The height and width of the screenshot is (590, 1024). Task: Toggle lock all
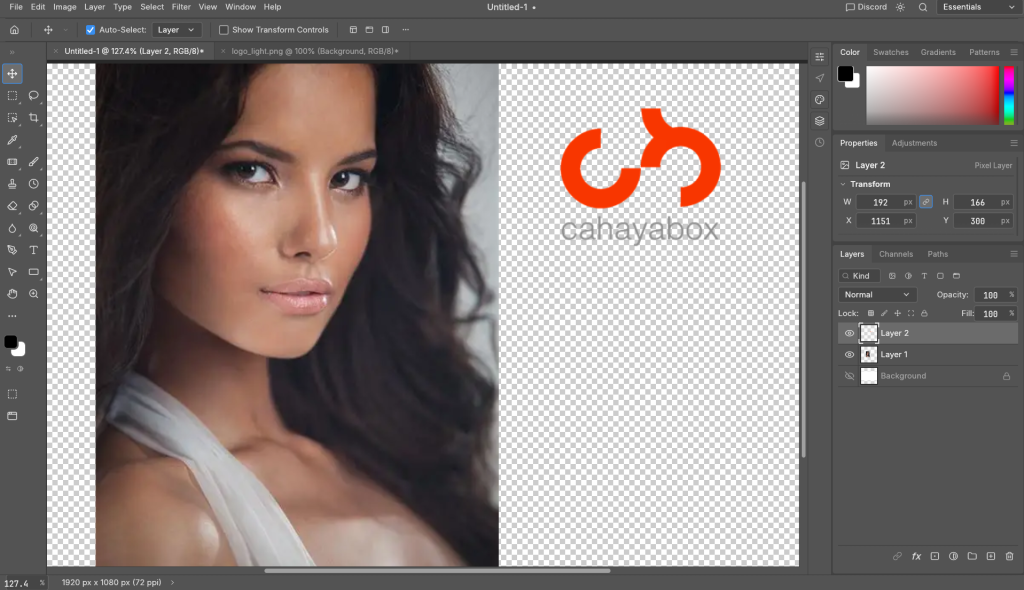[924, 314]
